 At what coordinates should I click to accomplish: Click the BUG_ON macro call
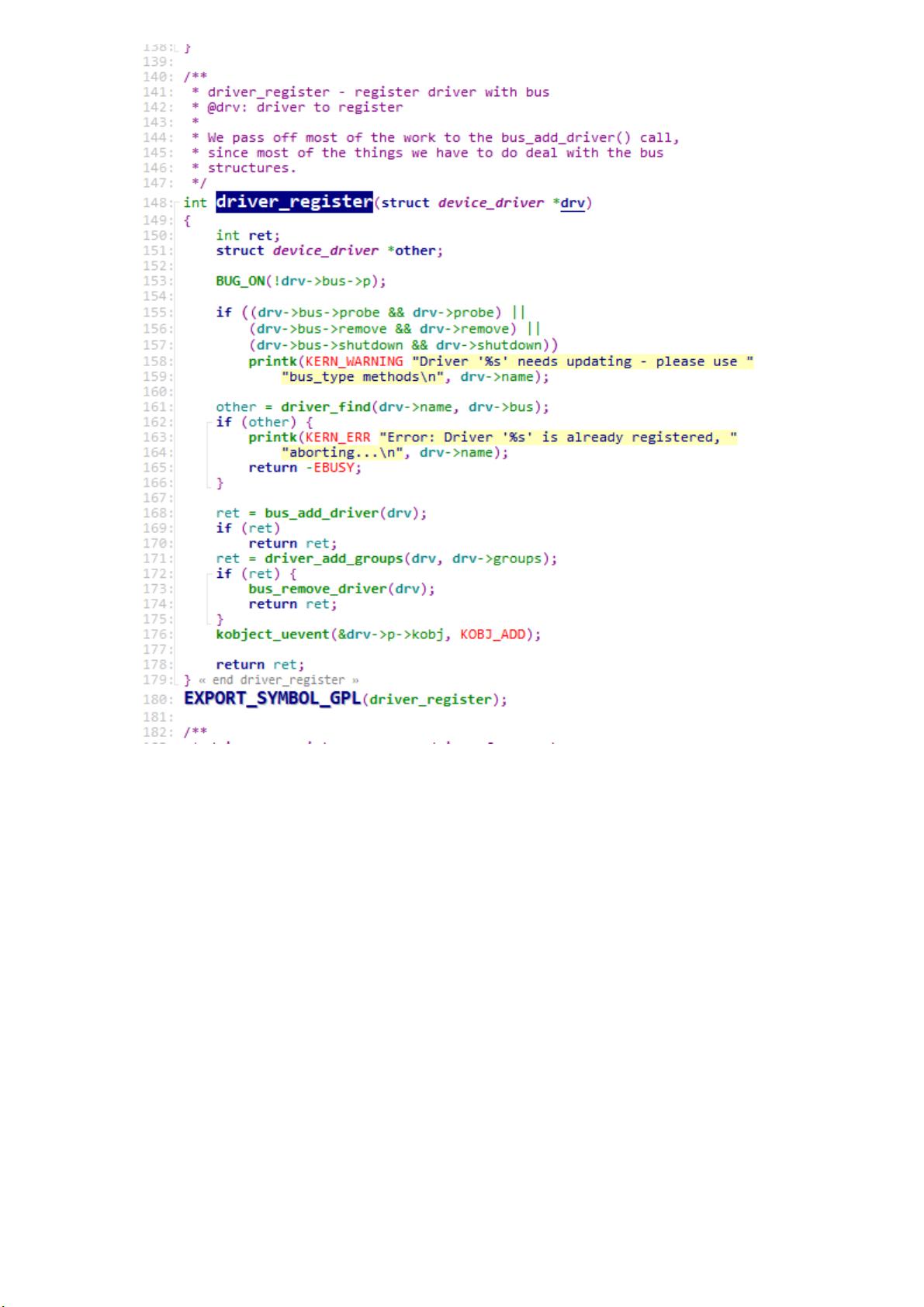pyautogui.click(x=241, y=281)
